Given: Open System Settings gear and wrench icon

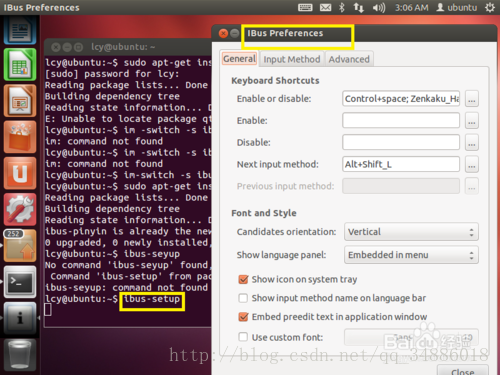Looking at the screenshot, I should pos(20,209).
